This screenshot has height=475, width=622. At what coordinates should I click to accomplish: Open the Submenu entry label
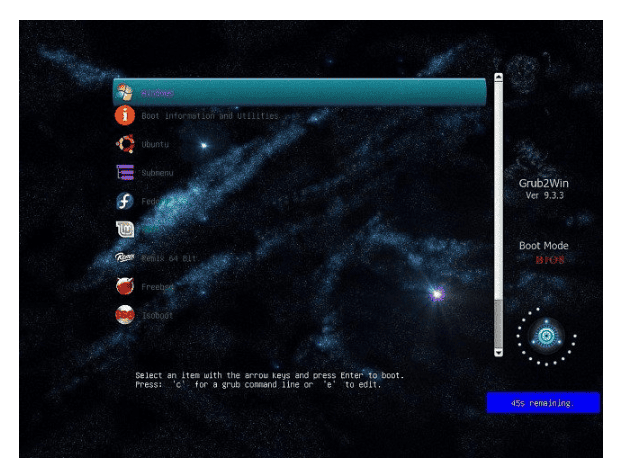(x=157, y=173)
